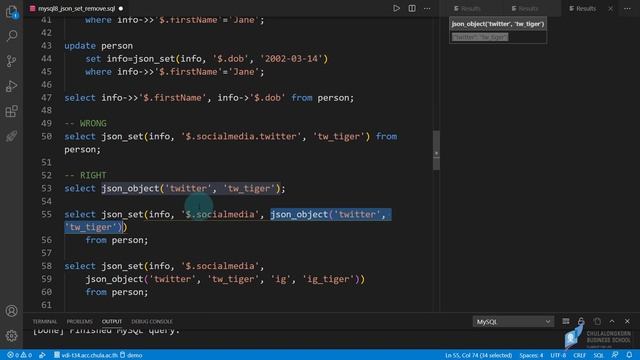This screenshot has width=640, height=360.
Task: Click 'update' keyword on line 43
Action: pyautogui.click(x=80, y=46)
